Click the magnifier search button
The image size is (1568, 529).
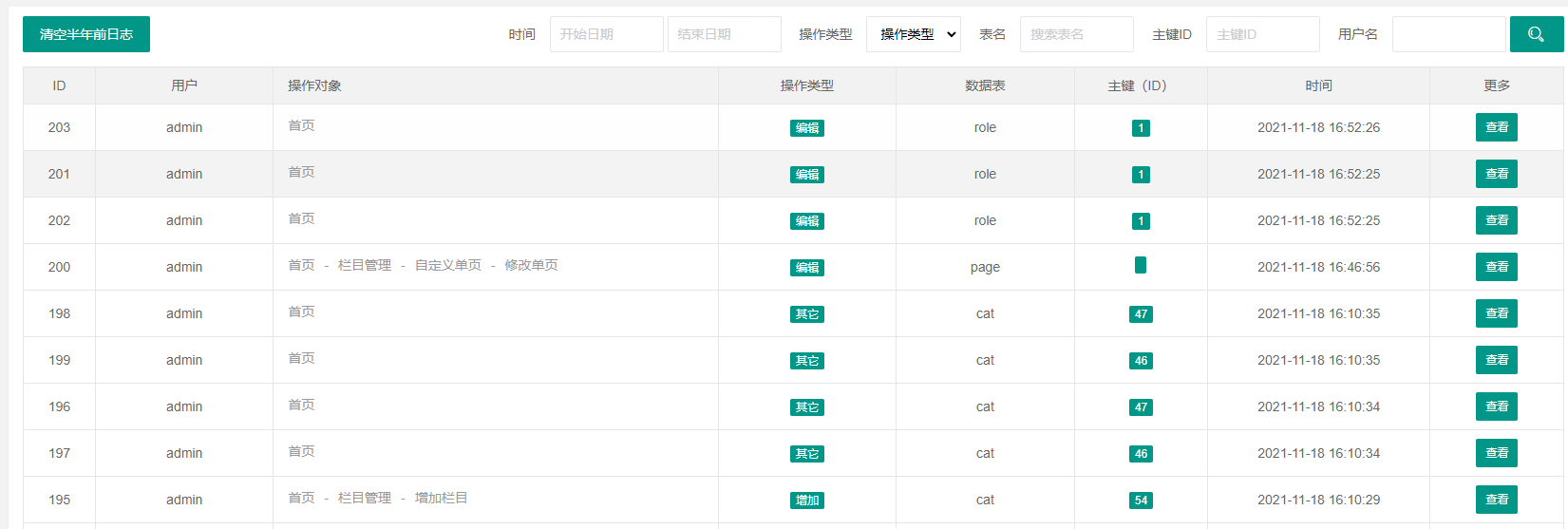(1536, 34)
